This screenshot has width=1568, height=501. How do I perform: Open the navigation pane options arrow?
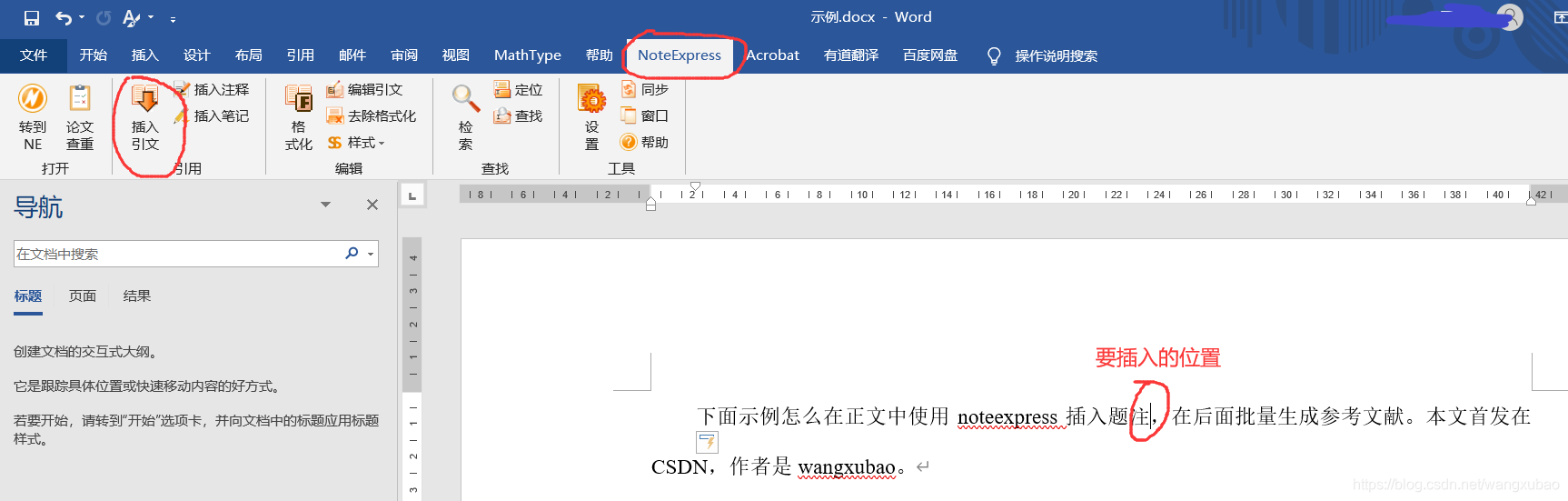pyautogui.click(x=325, y=205)
